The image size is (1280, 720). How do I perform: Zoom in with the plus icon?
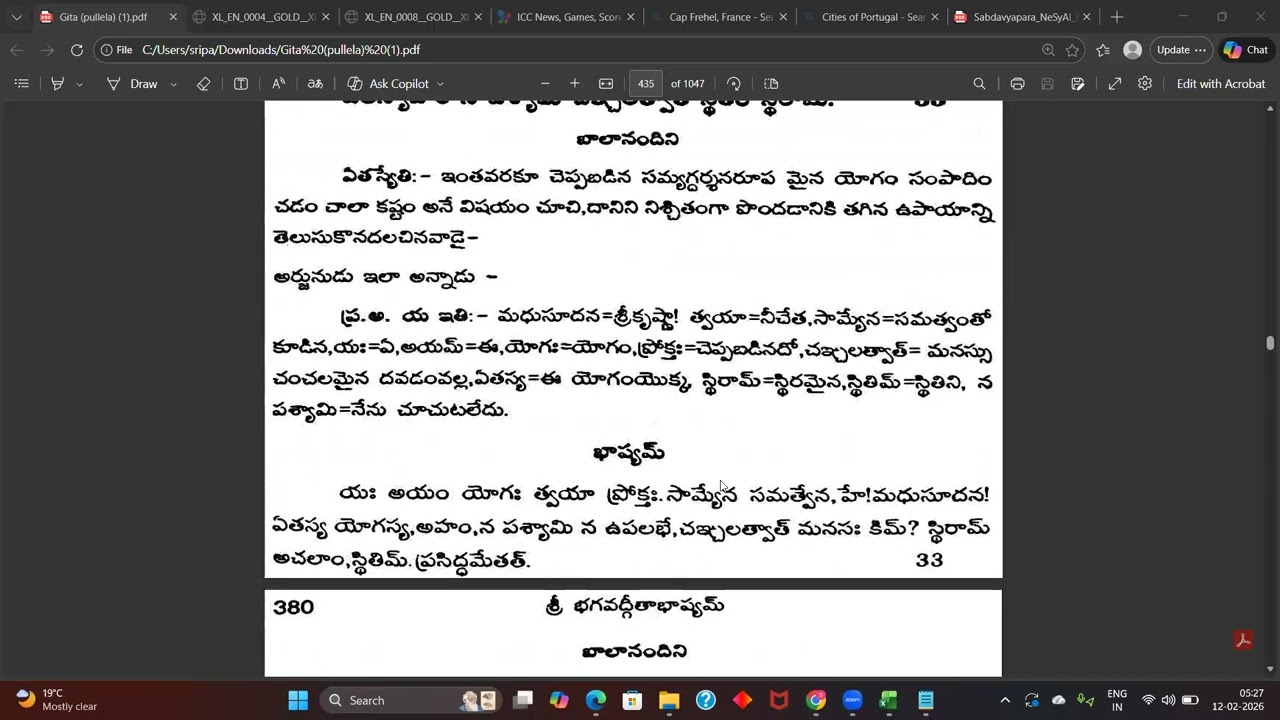(x=575, y=84)
